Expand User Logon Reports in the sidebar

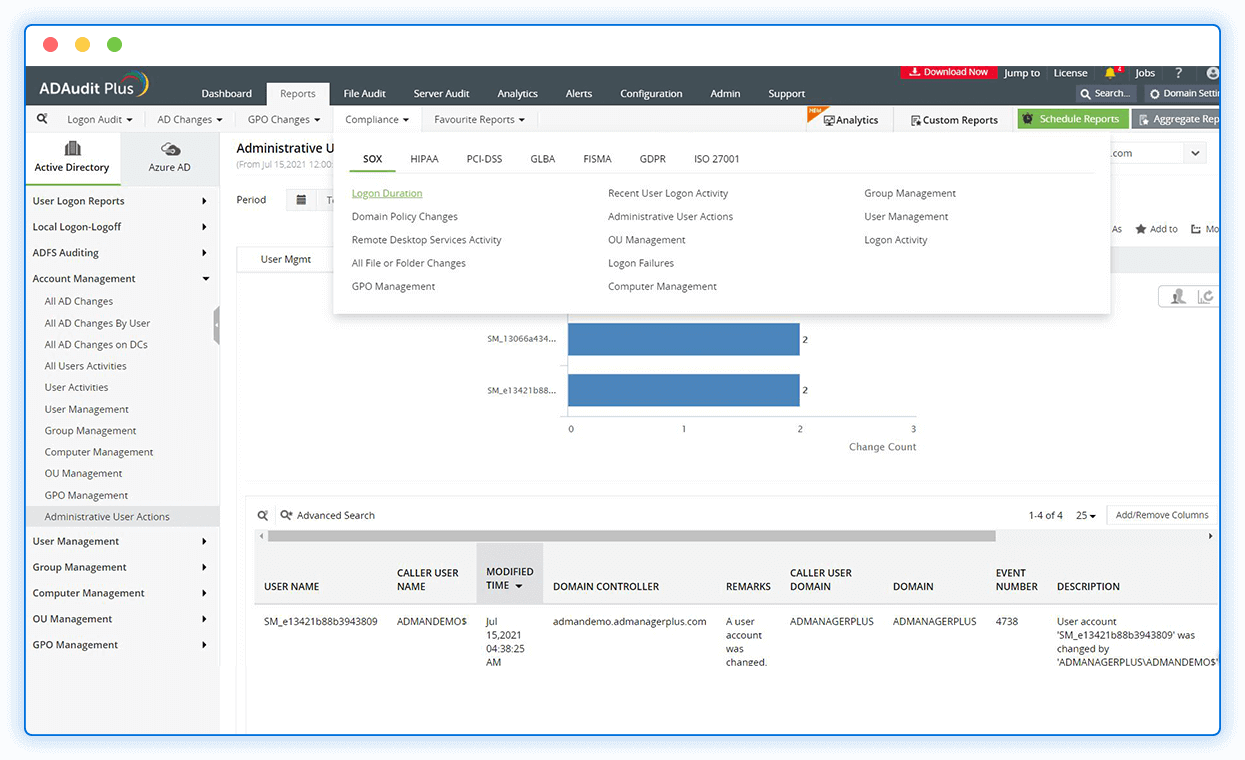pyautogui.click(x=80, y=200)
